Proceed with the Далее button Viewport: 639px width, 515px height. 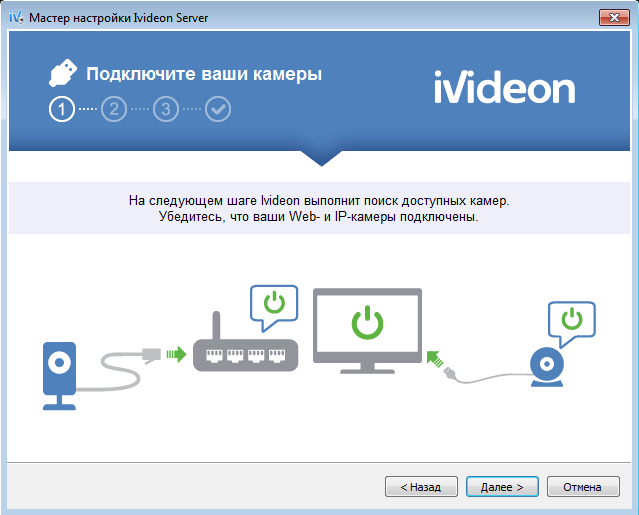tap(502, 487)
